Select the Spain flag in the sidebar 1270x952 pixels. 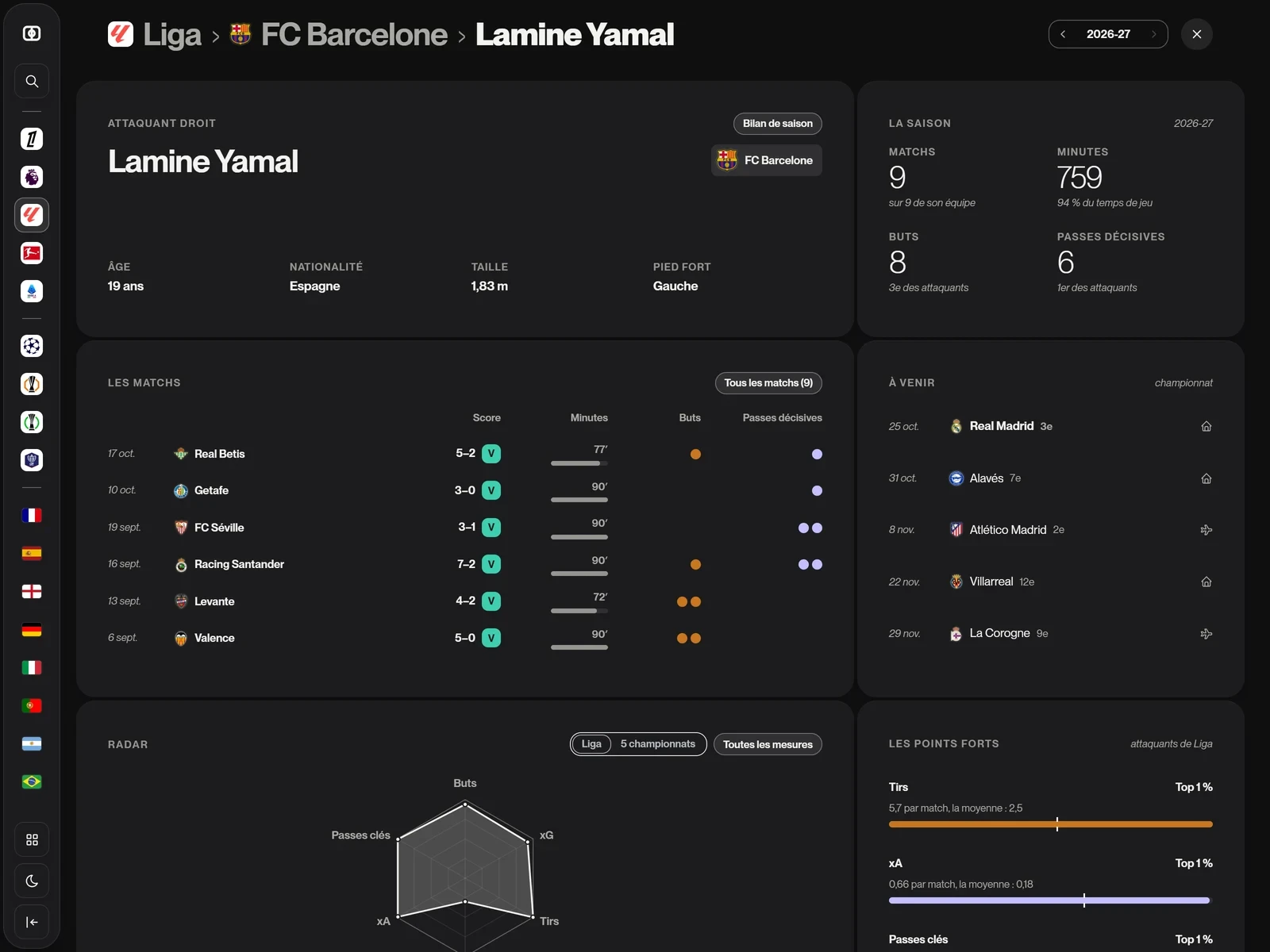tap(32, 553)
